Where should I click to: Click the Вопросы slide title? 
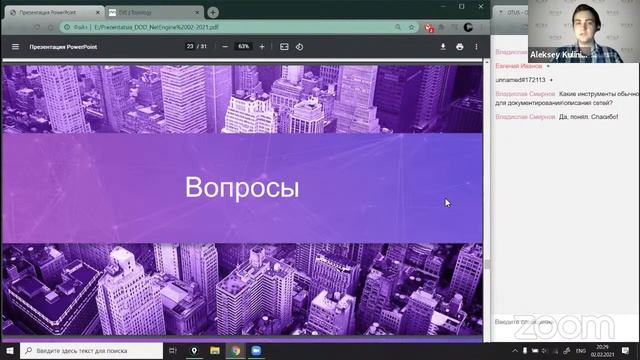(242, 188)
